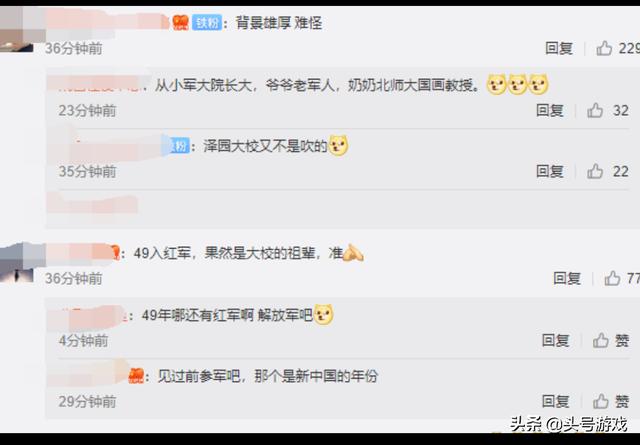The width and height of the screenshot is (640, 445).
Task: Click 回复 on the 23分钟前 reply
Action: [549, 110]
